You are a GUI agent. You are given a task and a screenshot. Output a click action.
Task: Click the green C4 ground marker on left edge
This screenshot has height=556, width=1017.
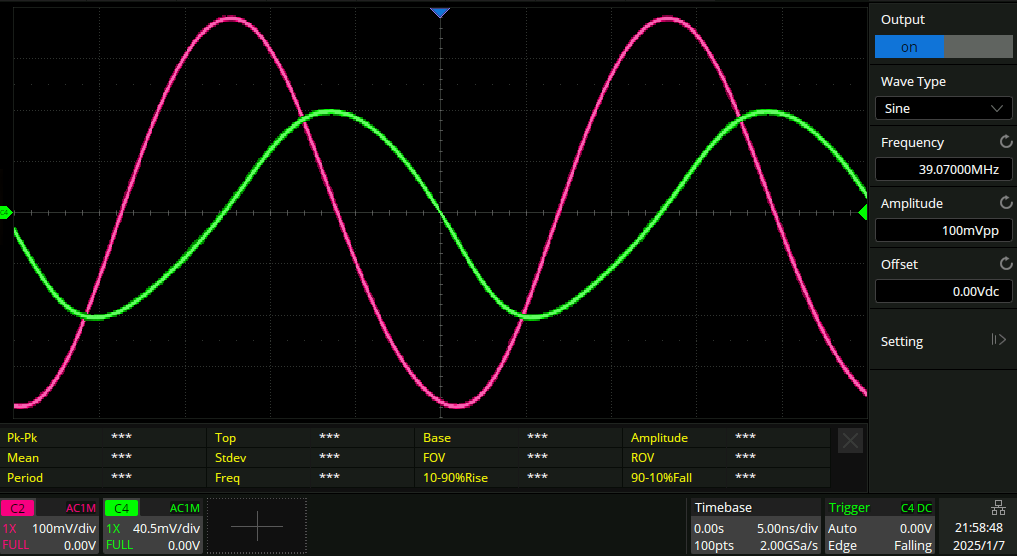pyautogui.click(x=6, y=212)
